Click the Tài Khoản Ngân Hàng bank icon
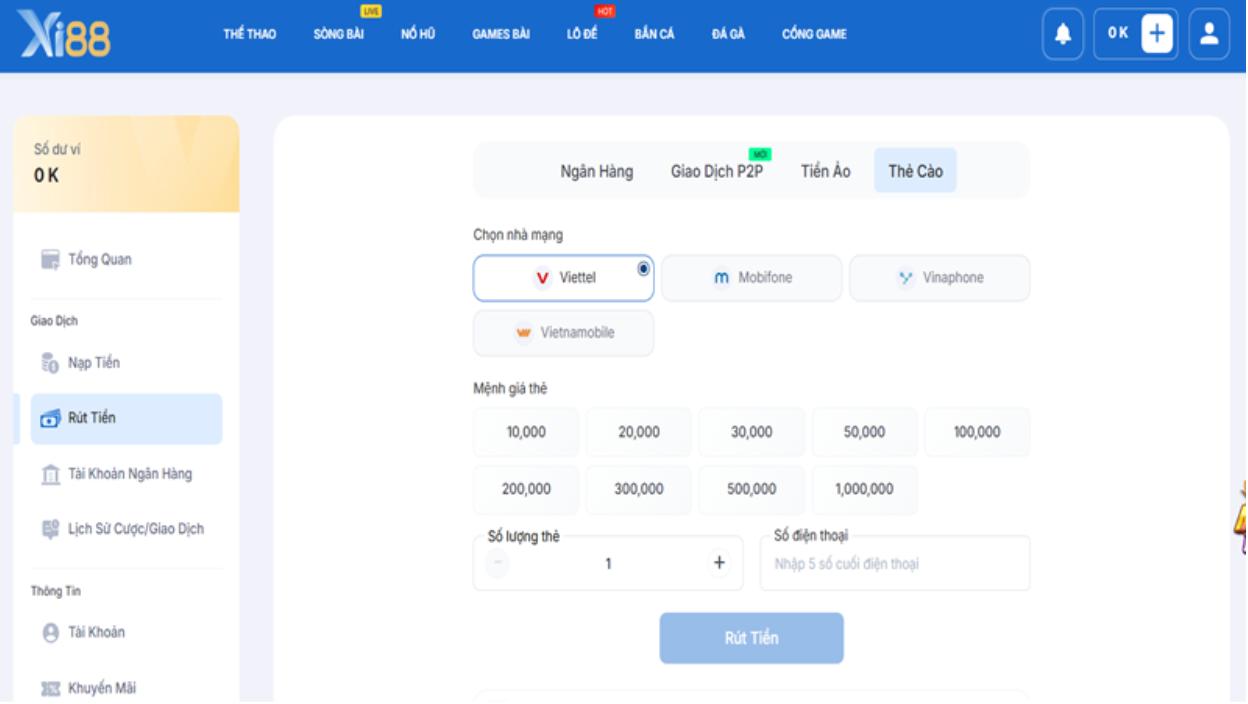1248x704 pixels. click(49, 475)
